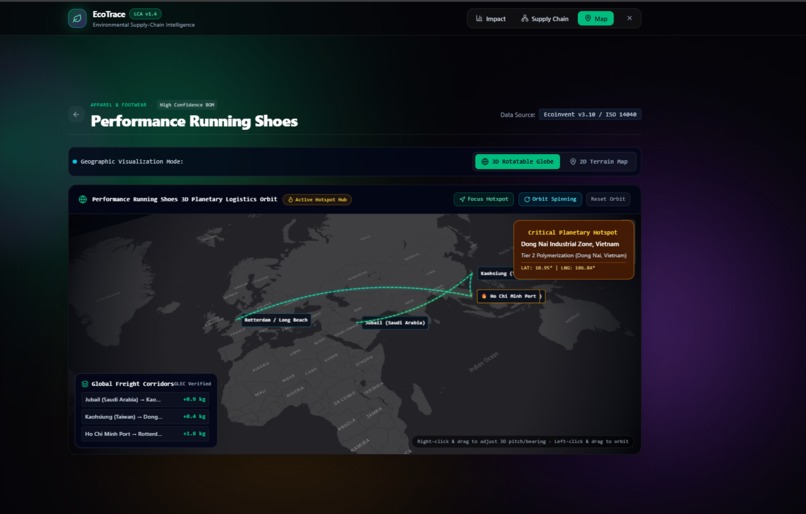Image resolution: width=806 pixels, height=514 pixels.
Task: Click the EcoTrace leaf logo icon
Action: click(x=77, y=19)
